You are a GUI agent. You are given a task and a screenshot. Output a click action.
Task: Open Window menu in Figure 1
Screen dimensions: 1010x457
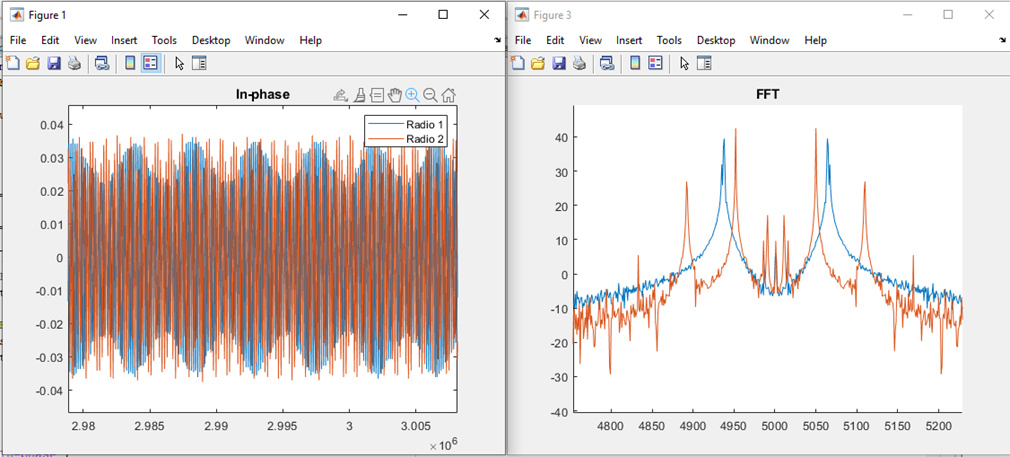pos(264,40)
